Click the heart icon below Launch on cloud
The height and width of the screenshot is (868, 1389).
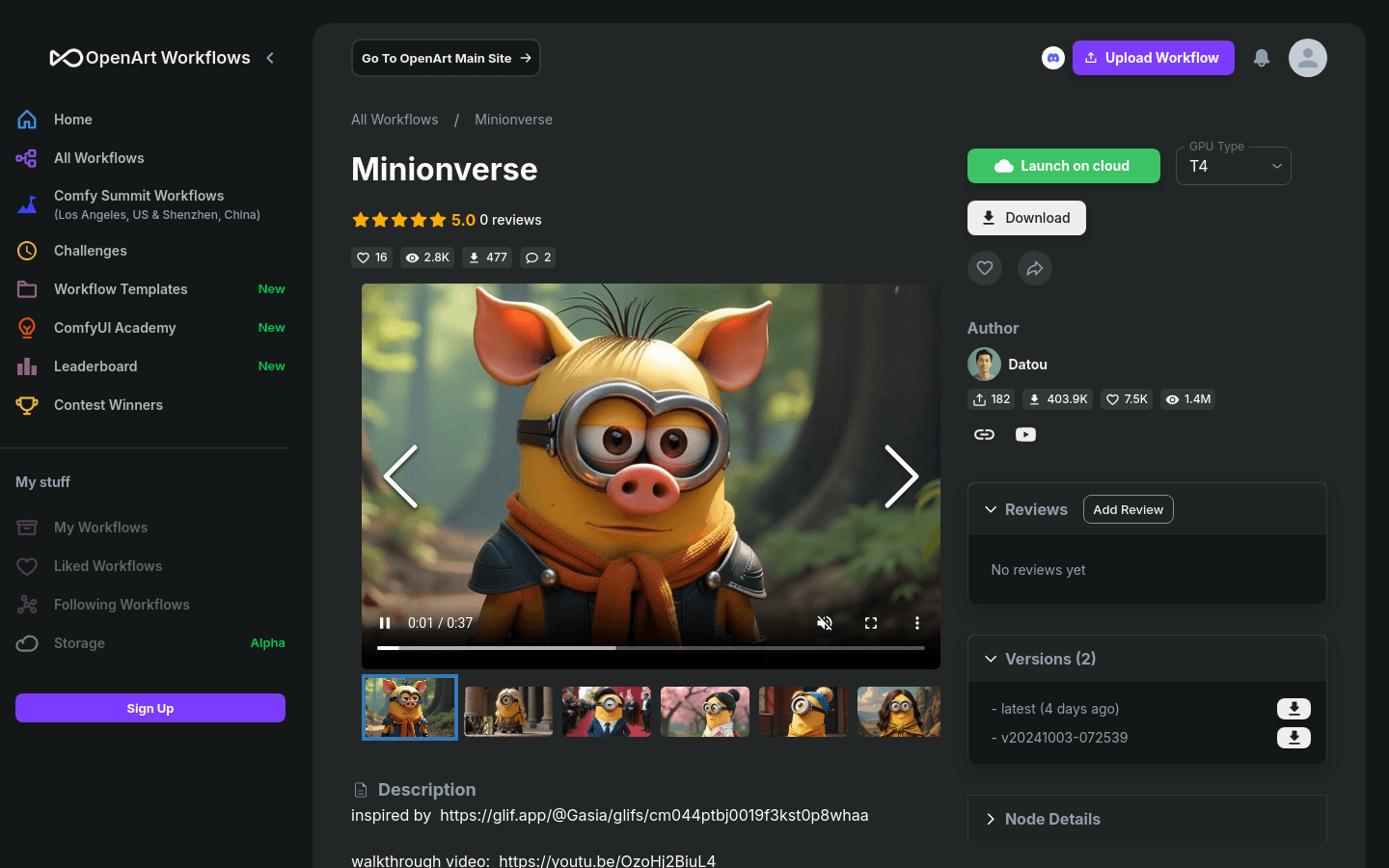click(x=985, y=268)
